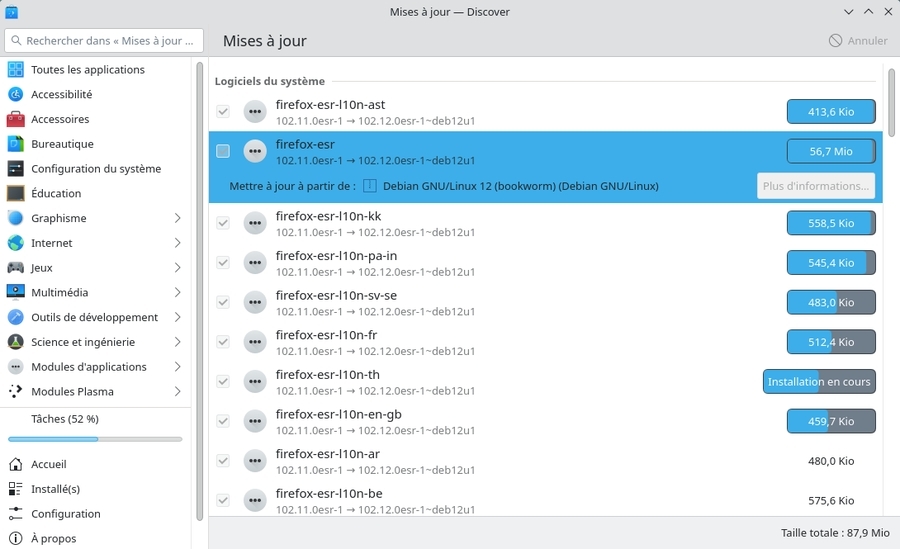Choose the Bureautique category icon
Image resolution: width=900 pixels, height=549 pixels.
(15, 144)
